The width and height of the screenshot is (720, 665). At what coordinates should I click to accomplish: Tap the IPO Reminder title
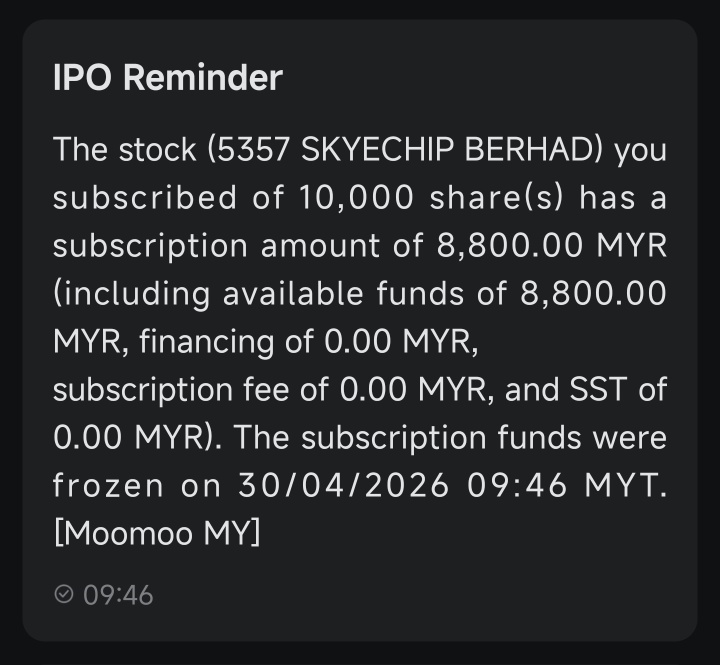[168, 77]
